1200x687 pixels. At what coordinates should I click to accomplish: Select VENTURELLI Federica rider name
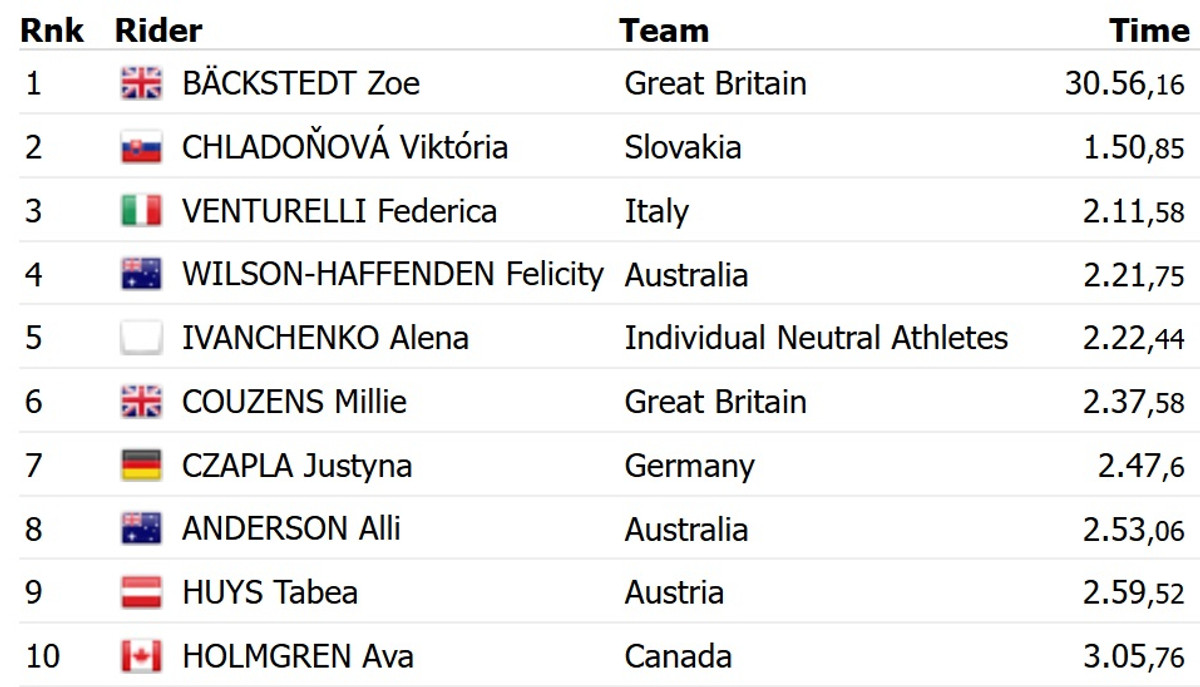339,211
